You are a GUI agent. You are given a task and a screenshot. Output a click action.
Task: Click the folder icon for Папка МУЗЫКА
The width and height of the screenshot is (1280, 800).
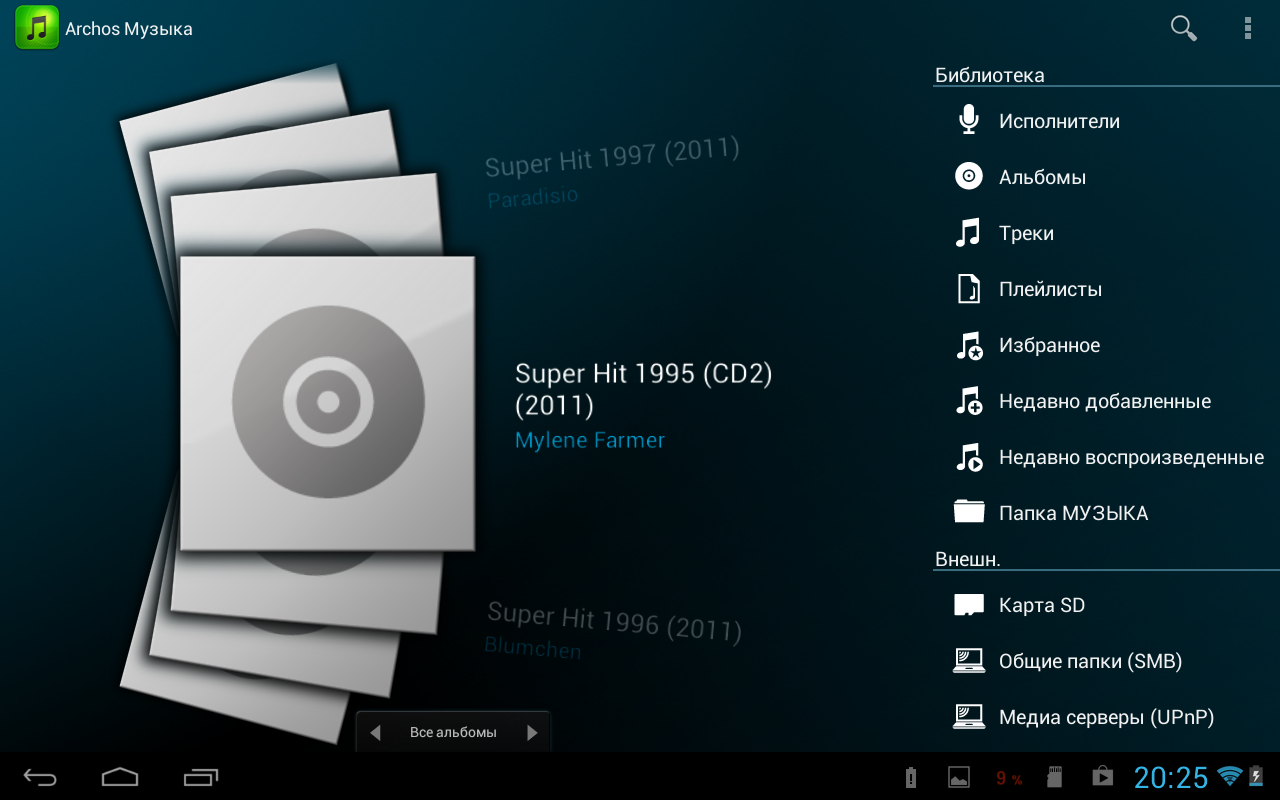pyautogui.click(x=969, y=512)
